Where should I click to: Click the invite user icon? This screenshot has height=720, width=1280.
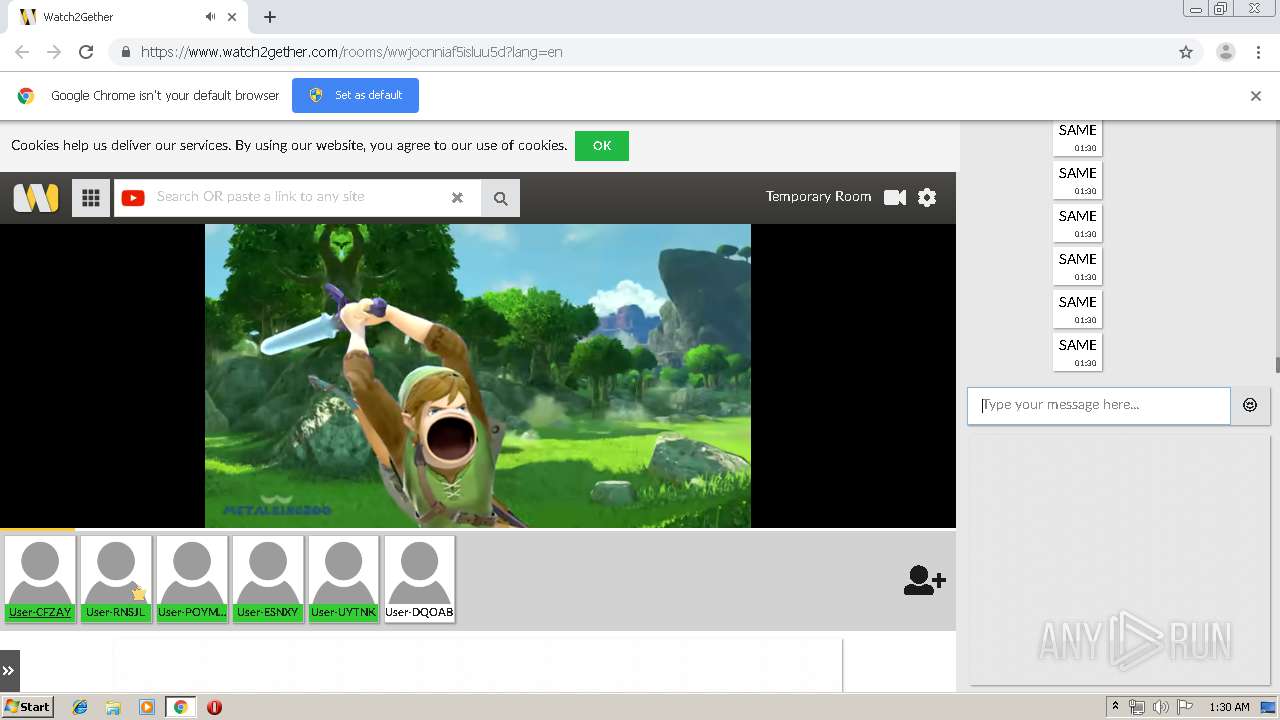(x=924, y=581)
